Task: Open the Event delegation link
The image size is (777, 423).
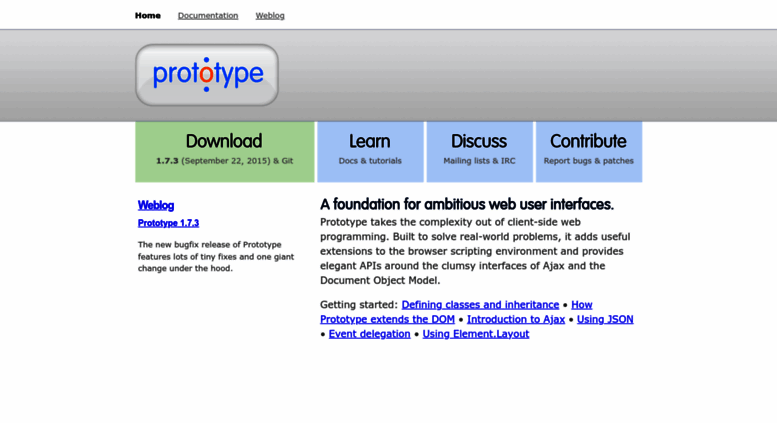Action: click(370, 334)
